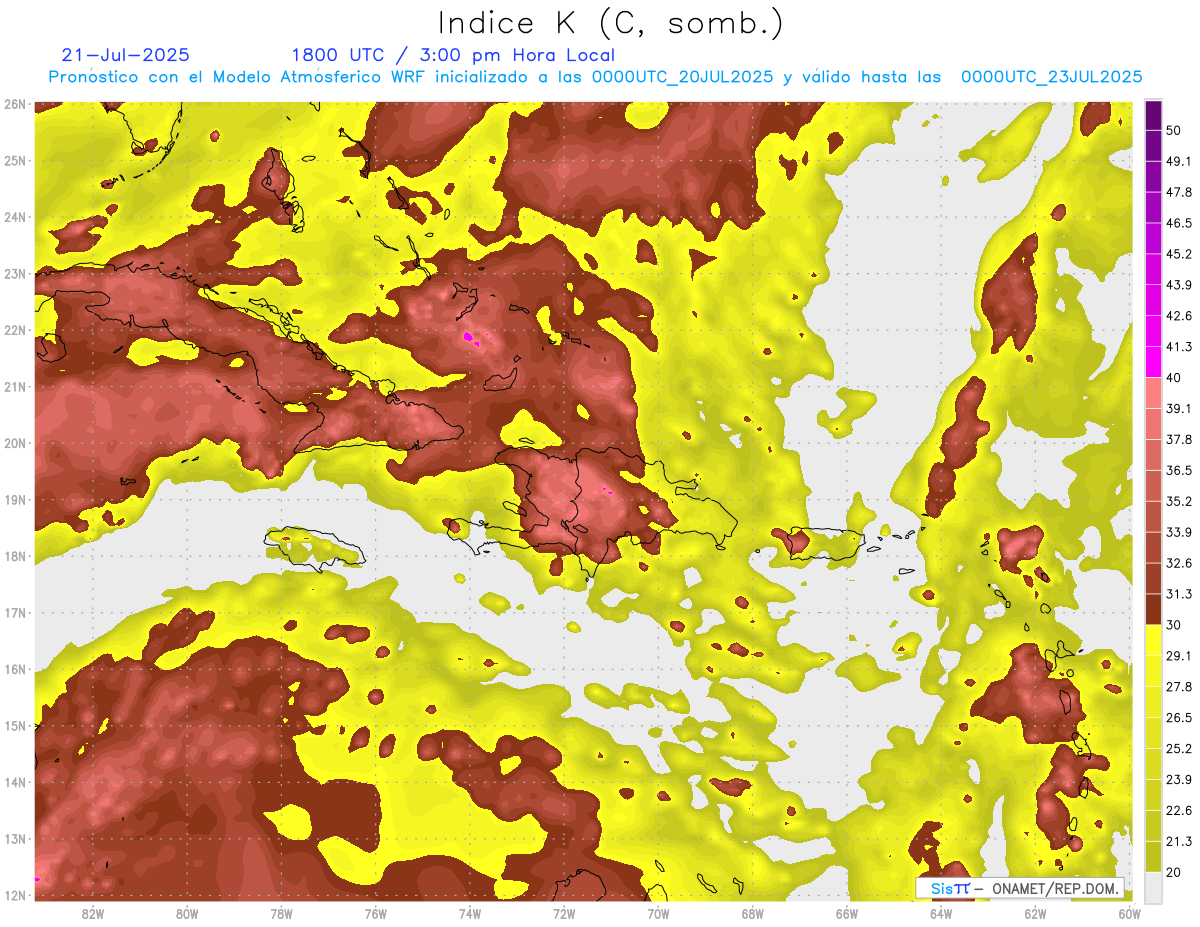Click the colorbar value "39.1"
Image resolution: width=1200 pixels, height=927 pixels.
coord(1178,408)
